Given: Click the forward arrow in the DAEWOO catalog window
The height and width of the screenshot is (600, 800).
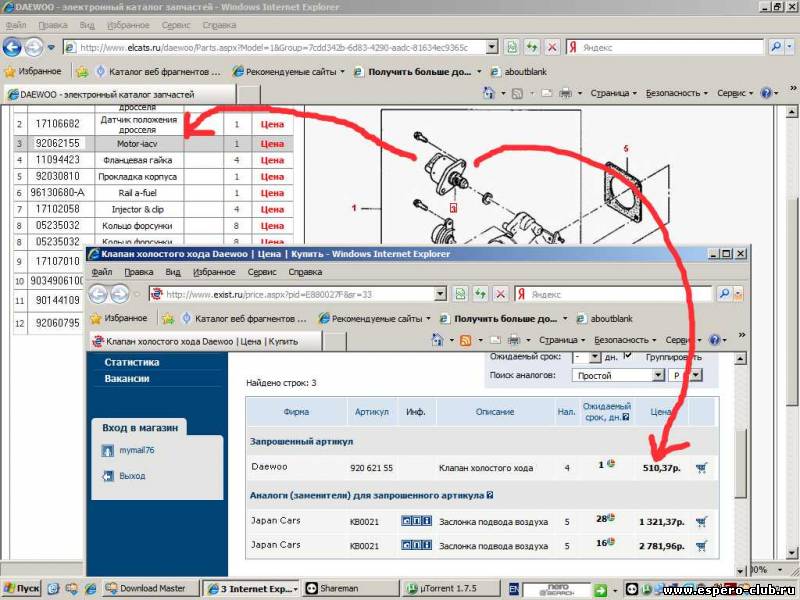Looking at the screenshot, I should coord(34,47).
